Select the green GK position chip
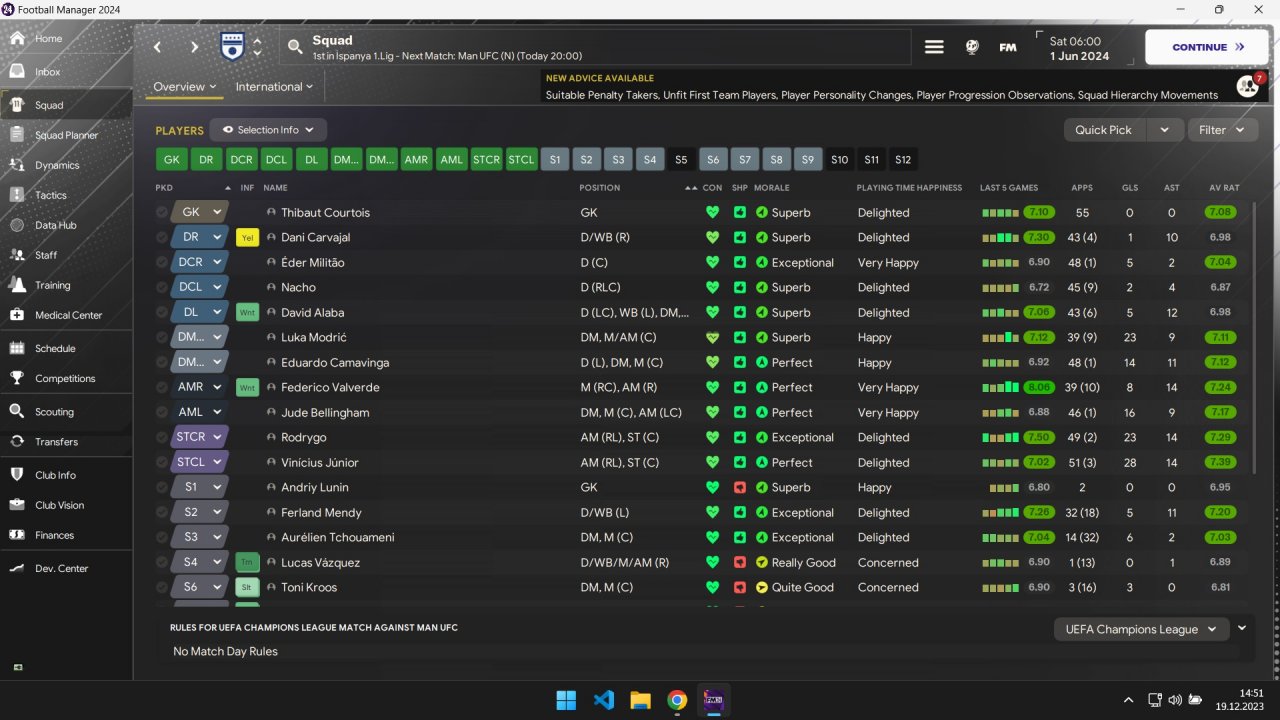Screen dimensions: 1280x720 (172, 160)
